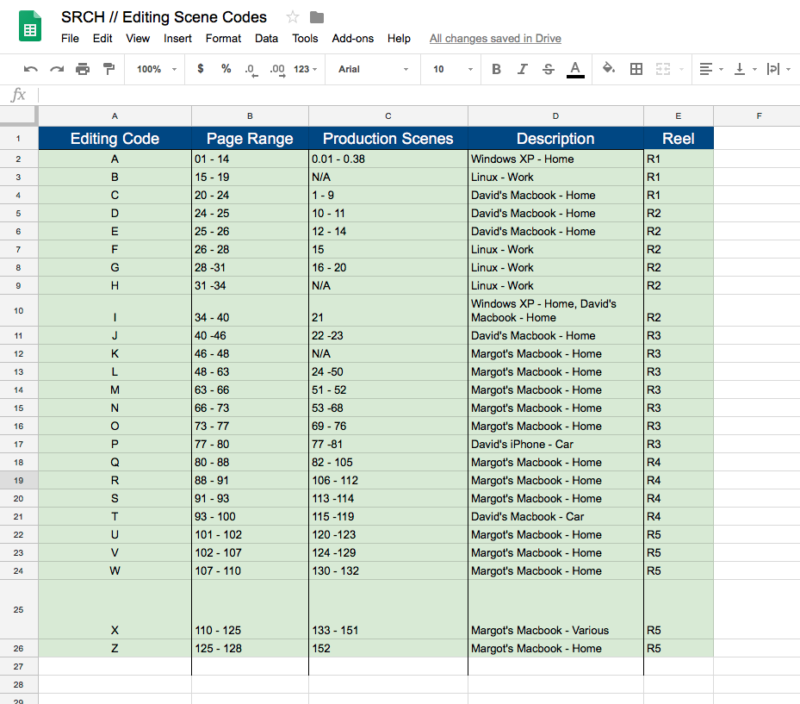Image resolution: width=800 pixels, height=704 pixels.
Task: Open the Insert menu
Action: [x=178, y=38]
